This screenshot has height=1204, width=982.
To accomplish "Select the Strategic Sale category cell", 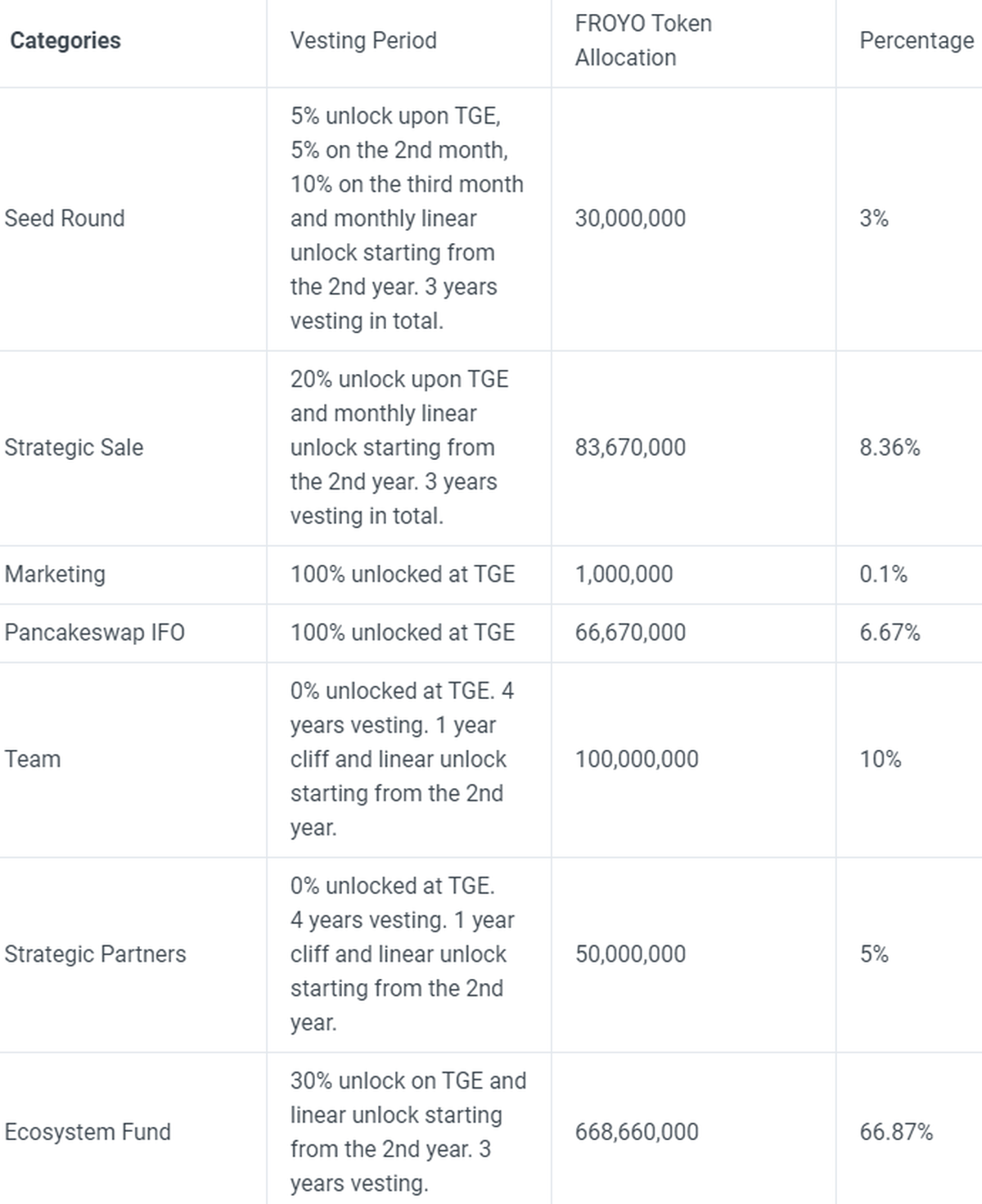I will tap(74, 448).
